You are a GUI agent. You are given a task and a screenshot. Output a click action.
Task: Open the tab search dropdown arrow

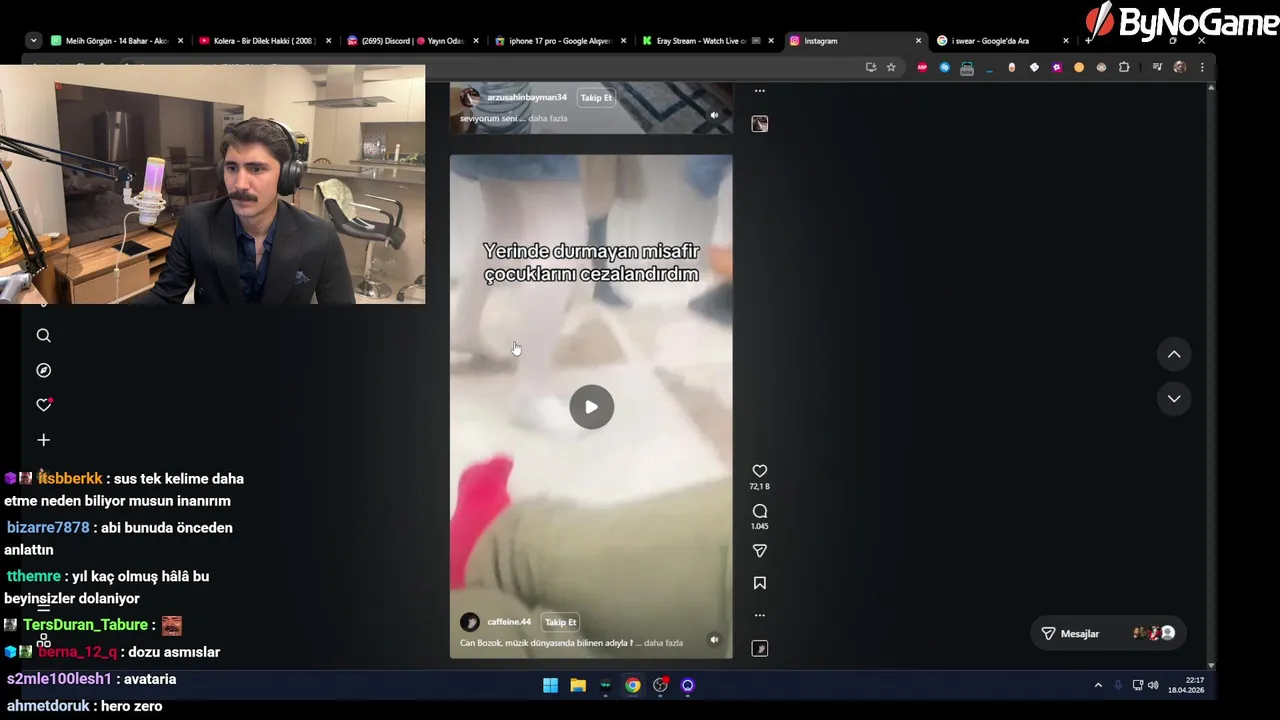(33, 41)
